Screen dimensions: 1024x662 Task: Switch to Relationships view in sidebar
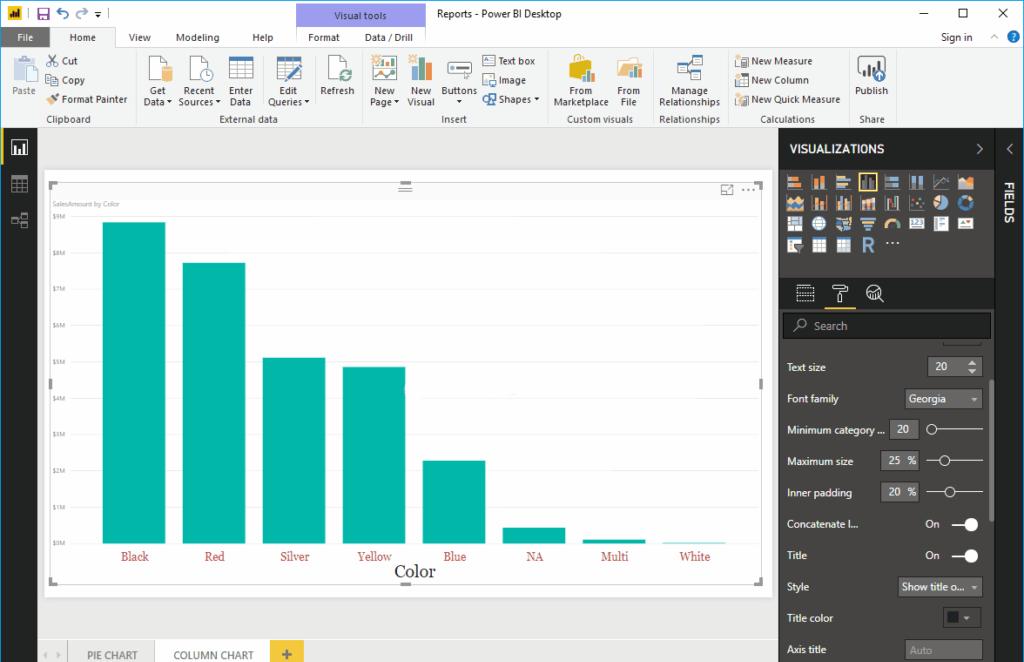point(20,220)
